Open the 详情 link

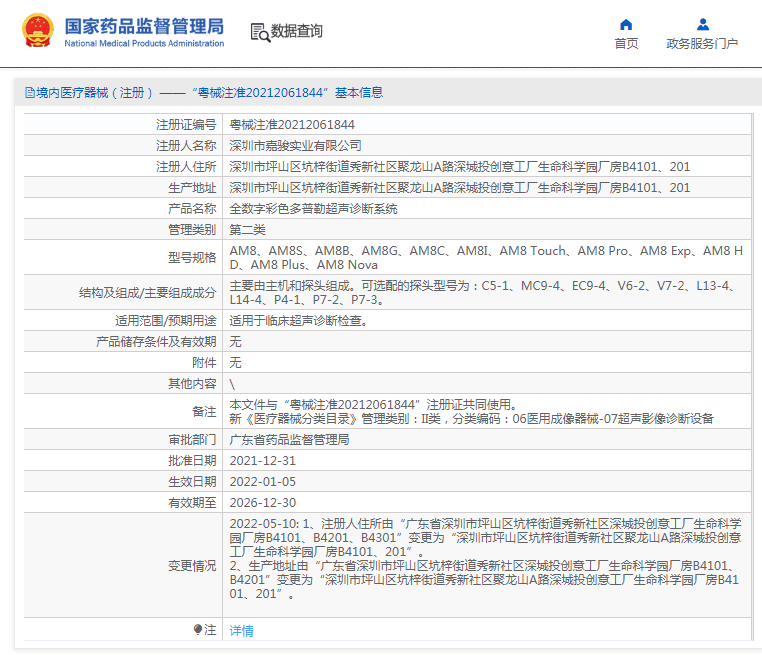tap(241, 631)
